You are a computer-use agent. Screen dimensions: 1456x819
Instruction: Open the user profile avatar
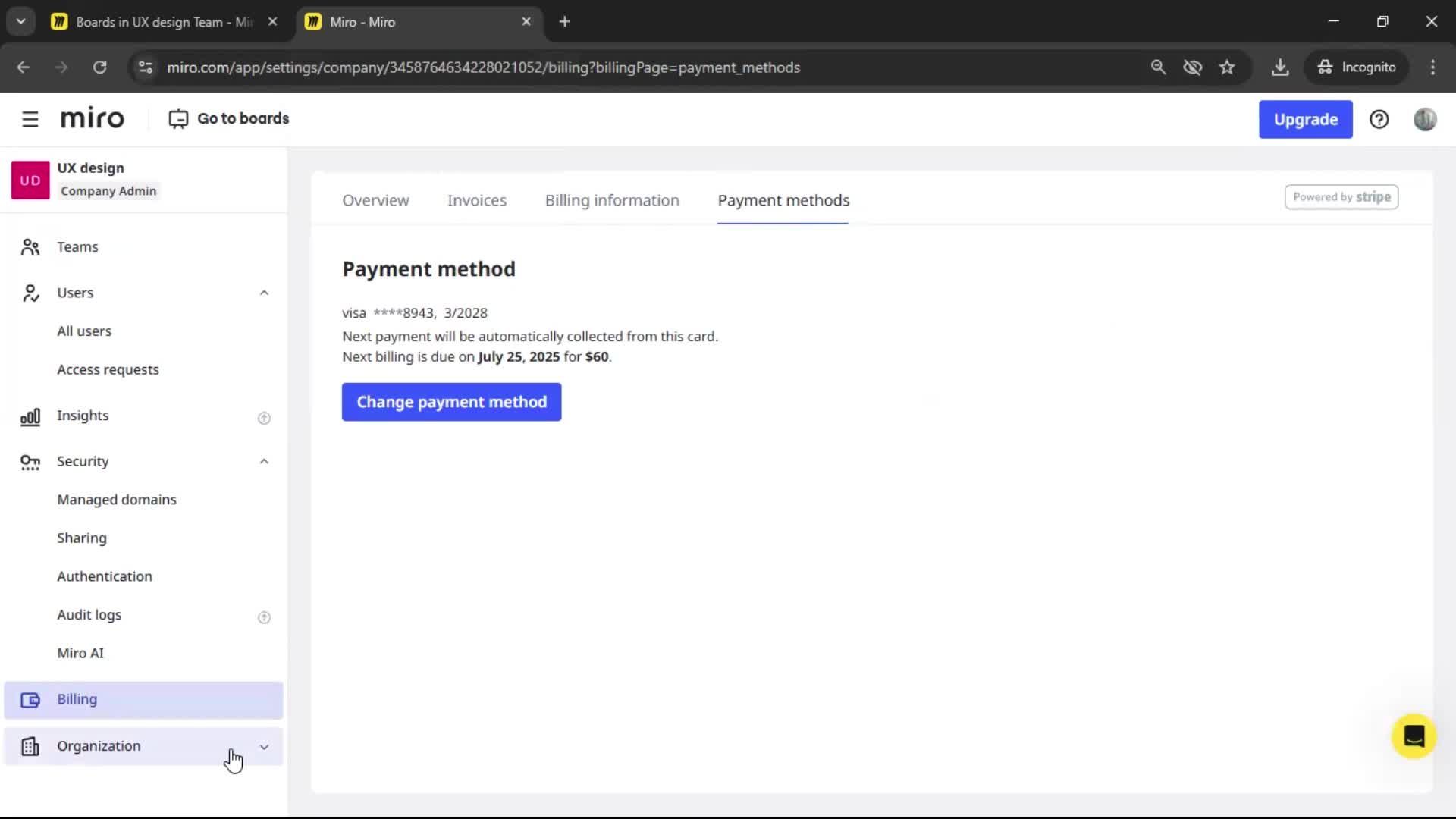(1425, 119)
